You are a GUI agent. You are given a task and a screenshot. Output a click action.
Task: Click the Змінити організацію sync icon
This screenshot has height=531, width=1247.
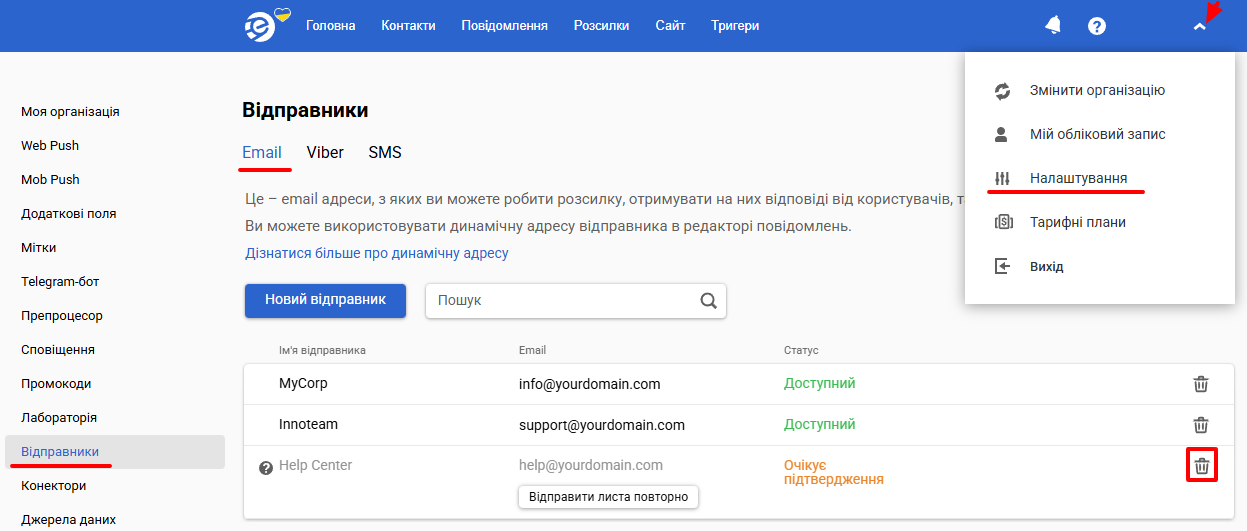pos(1003,90)
